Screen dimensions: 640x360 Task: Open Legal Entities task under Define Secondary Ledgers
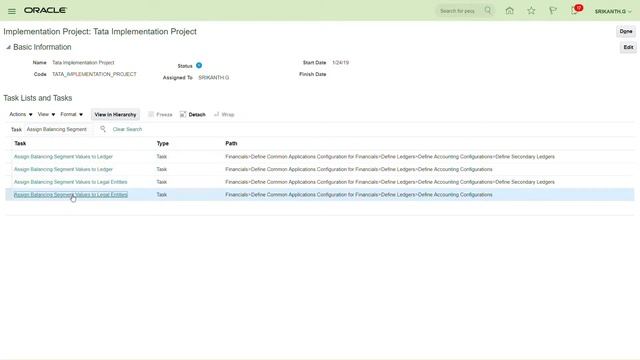(71, 182)
